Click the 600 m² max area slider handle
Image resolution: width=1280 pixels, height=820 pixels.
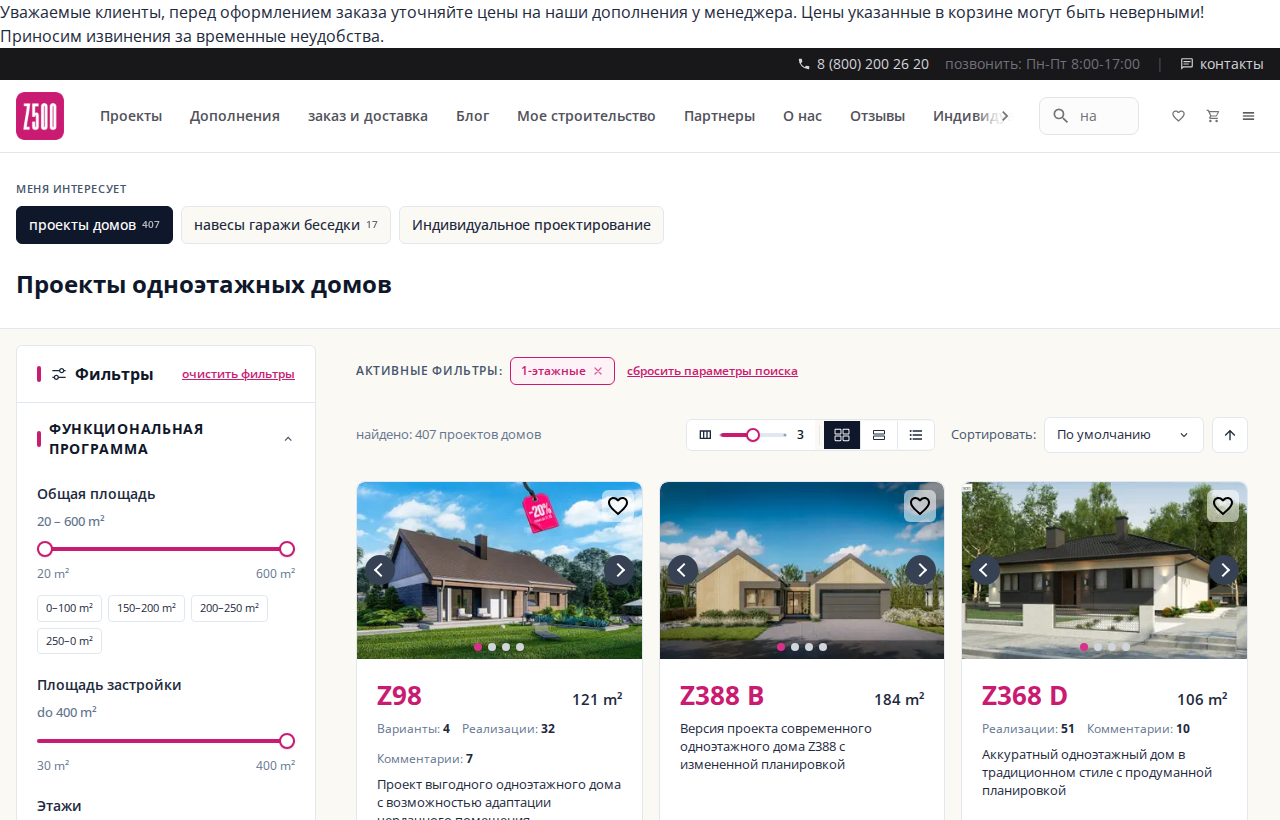pyautogui.click(x=287, y=549)
